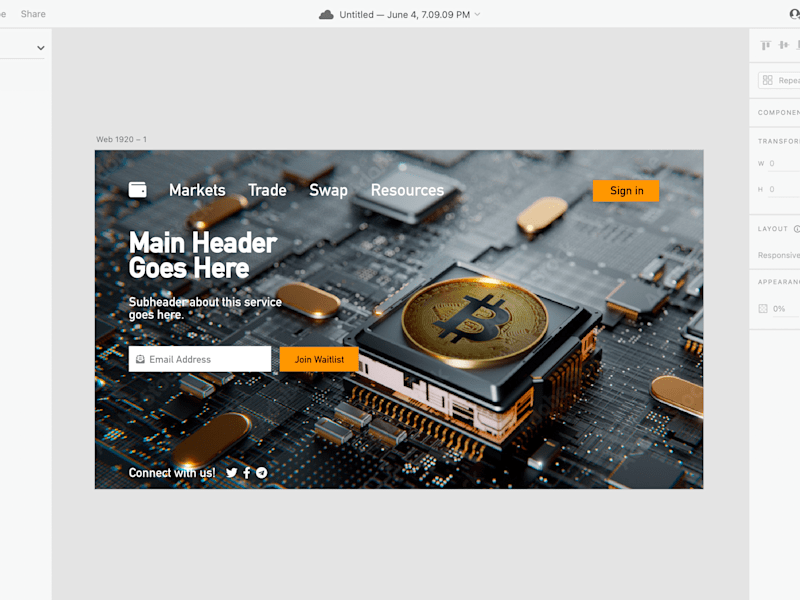Click the Twitter icon beside Connect with us
Image resolution: width=800 pixels, height=600 pixels.
[232, 472]
